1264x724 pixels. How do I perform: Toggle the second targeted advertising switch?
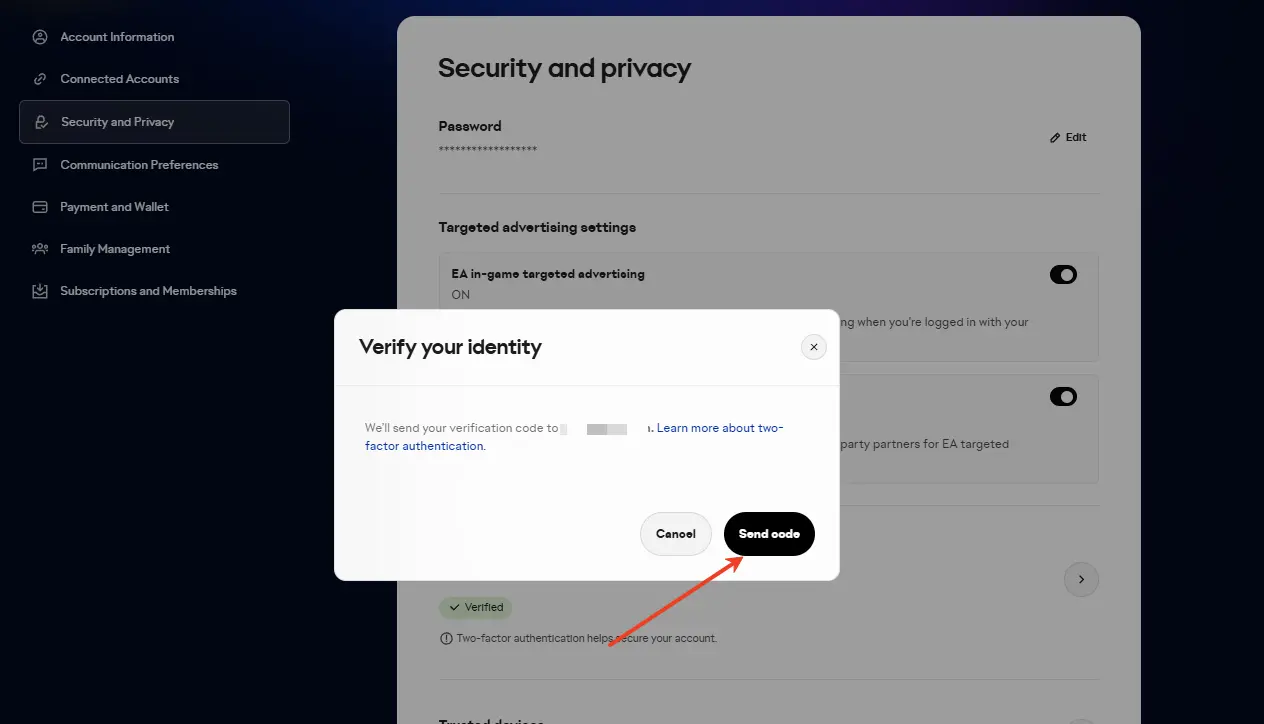click(1063, 397)
